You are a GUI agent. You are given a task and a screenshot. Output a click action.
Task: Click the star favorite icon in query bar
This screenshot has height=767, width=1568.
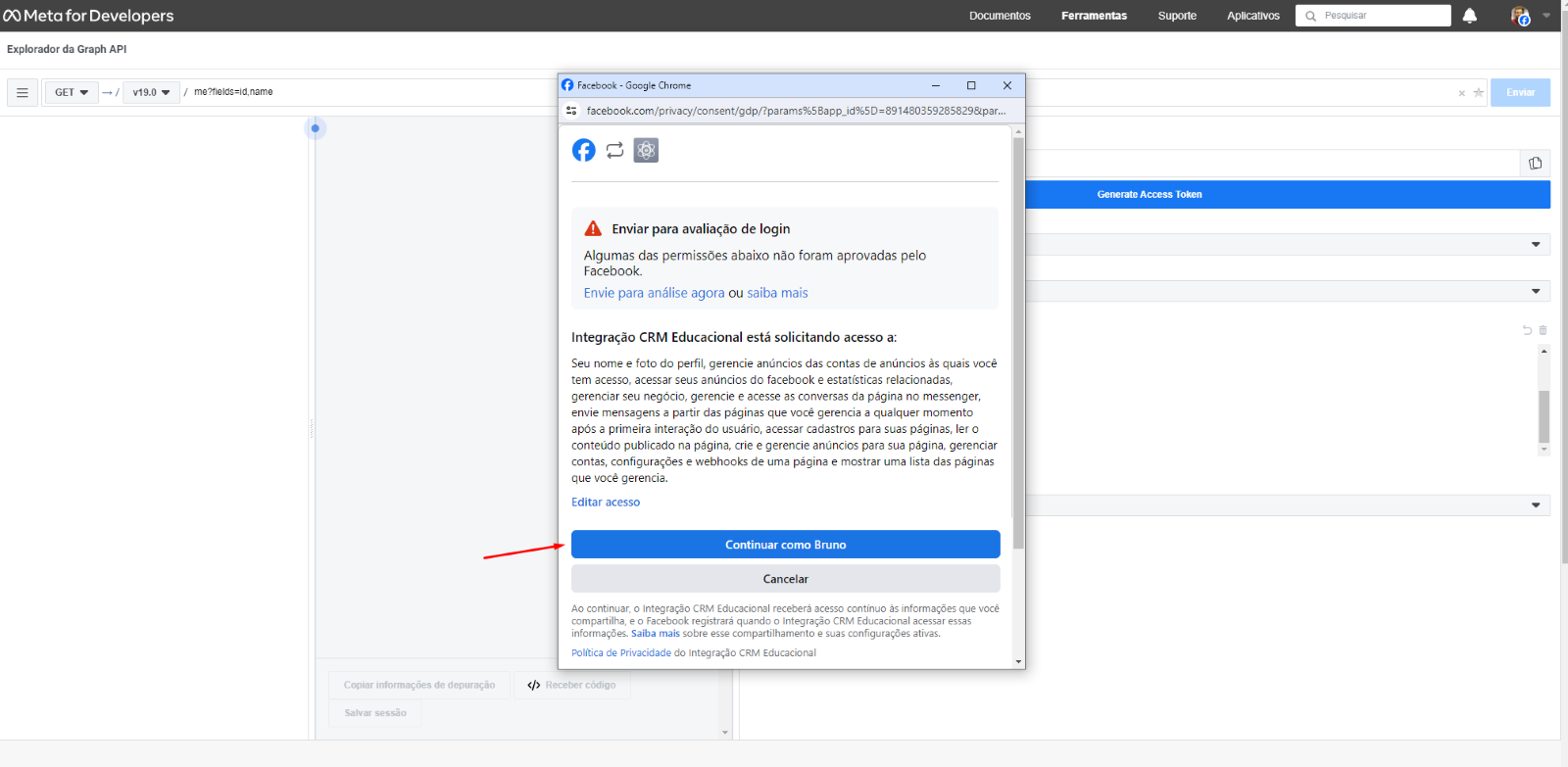tap(1479, 92)
